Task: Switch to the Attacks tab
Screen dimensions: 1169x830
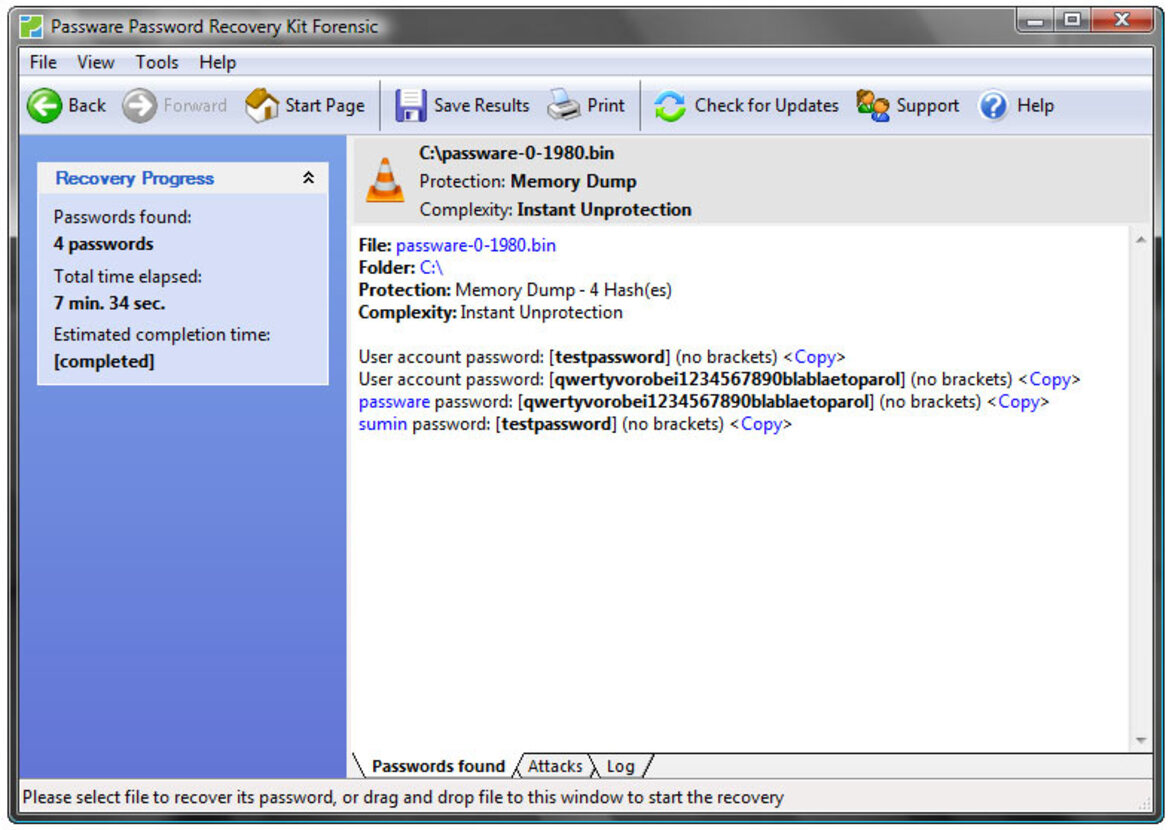Action: point(555,766)
